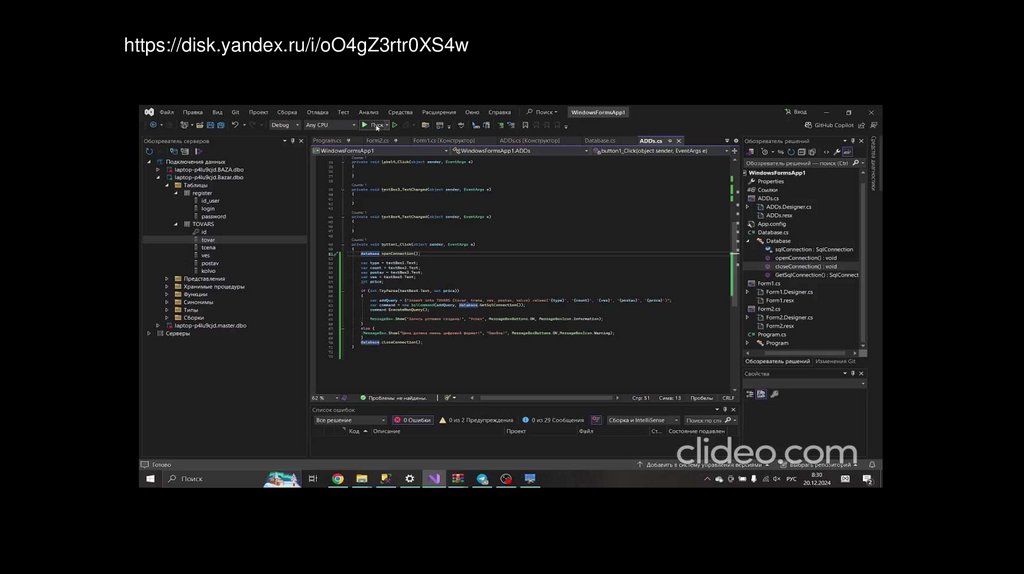Toggle bookmark icon in main toolbar
1024x574 pixels.
click(x=525, y=125)
